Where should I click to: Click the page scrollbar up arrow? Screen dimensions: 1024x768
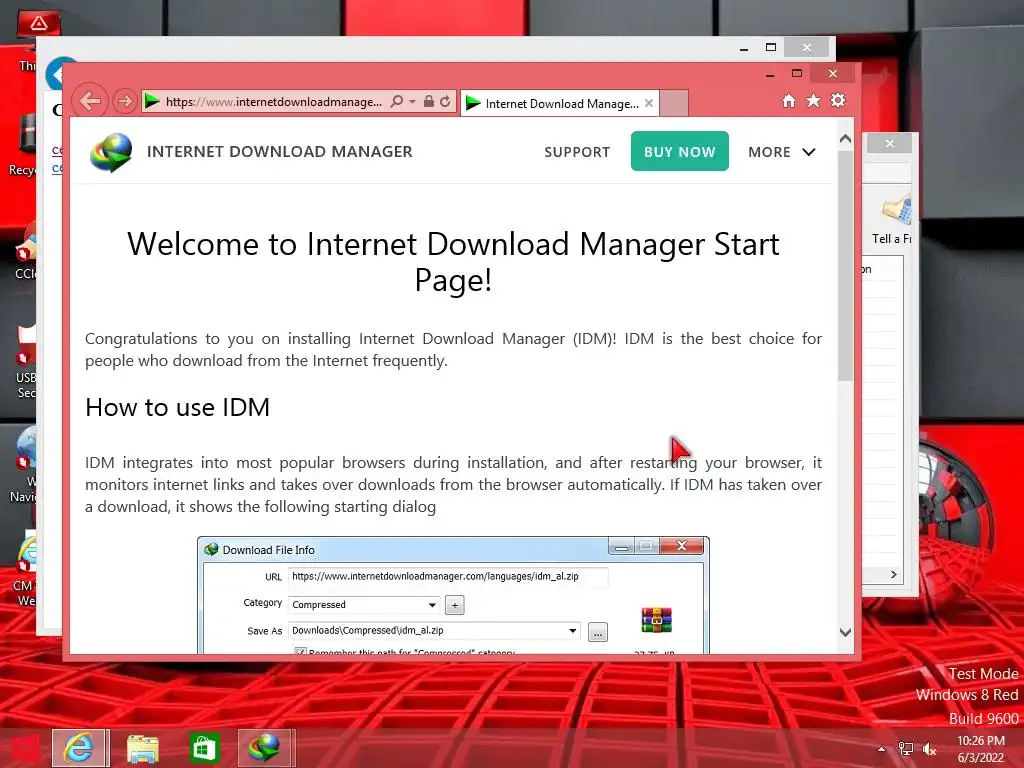coord(845,138)
